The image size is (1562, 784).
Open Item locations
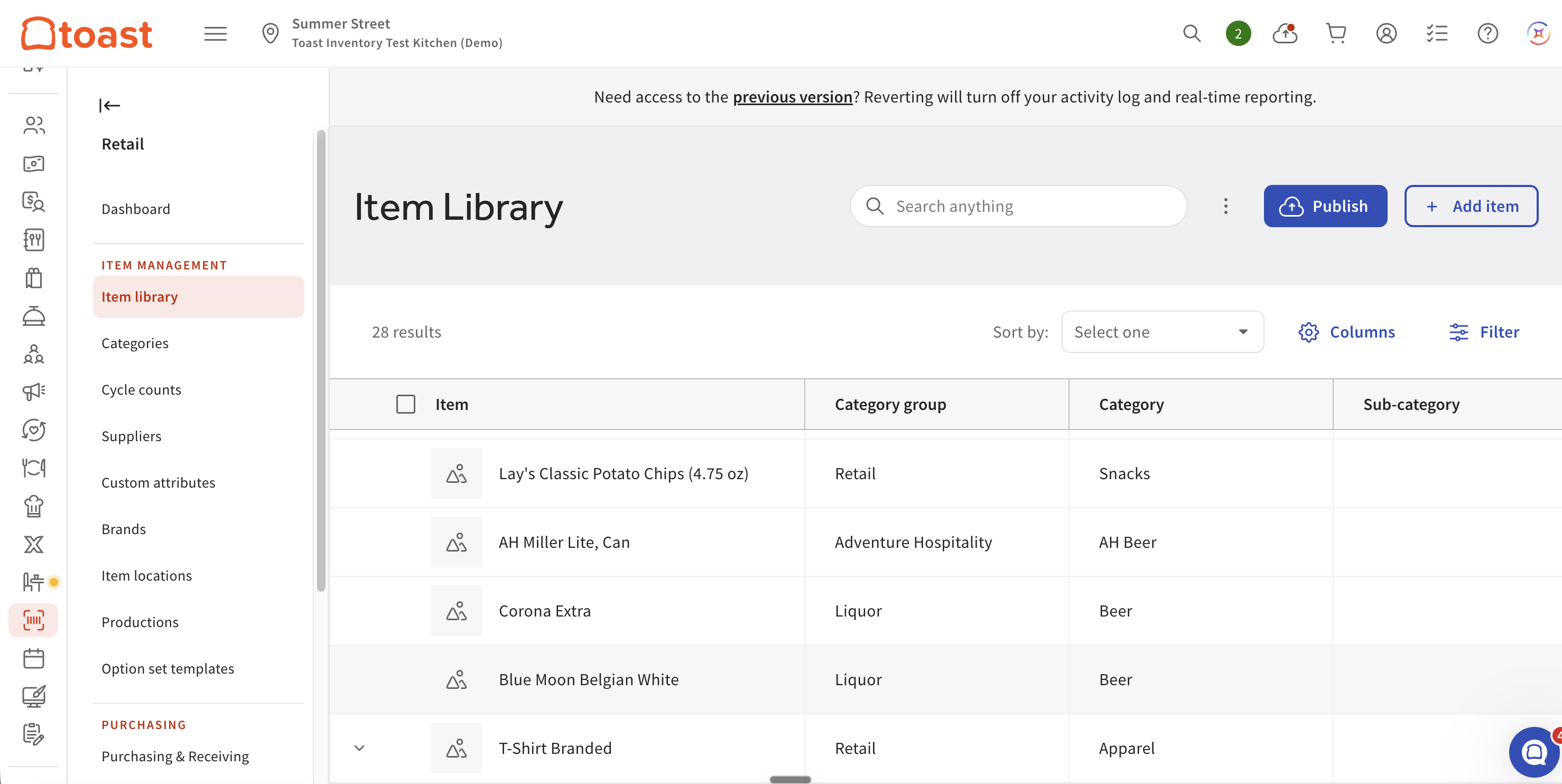[x=146, y=575]
